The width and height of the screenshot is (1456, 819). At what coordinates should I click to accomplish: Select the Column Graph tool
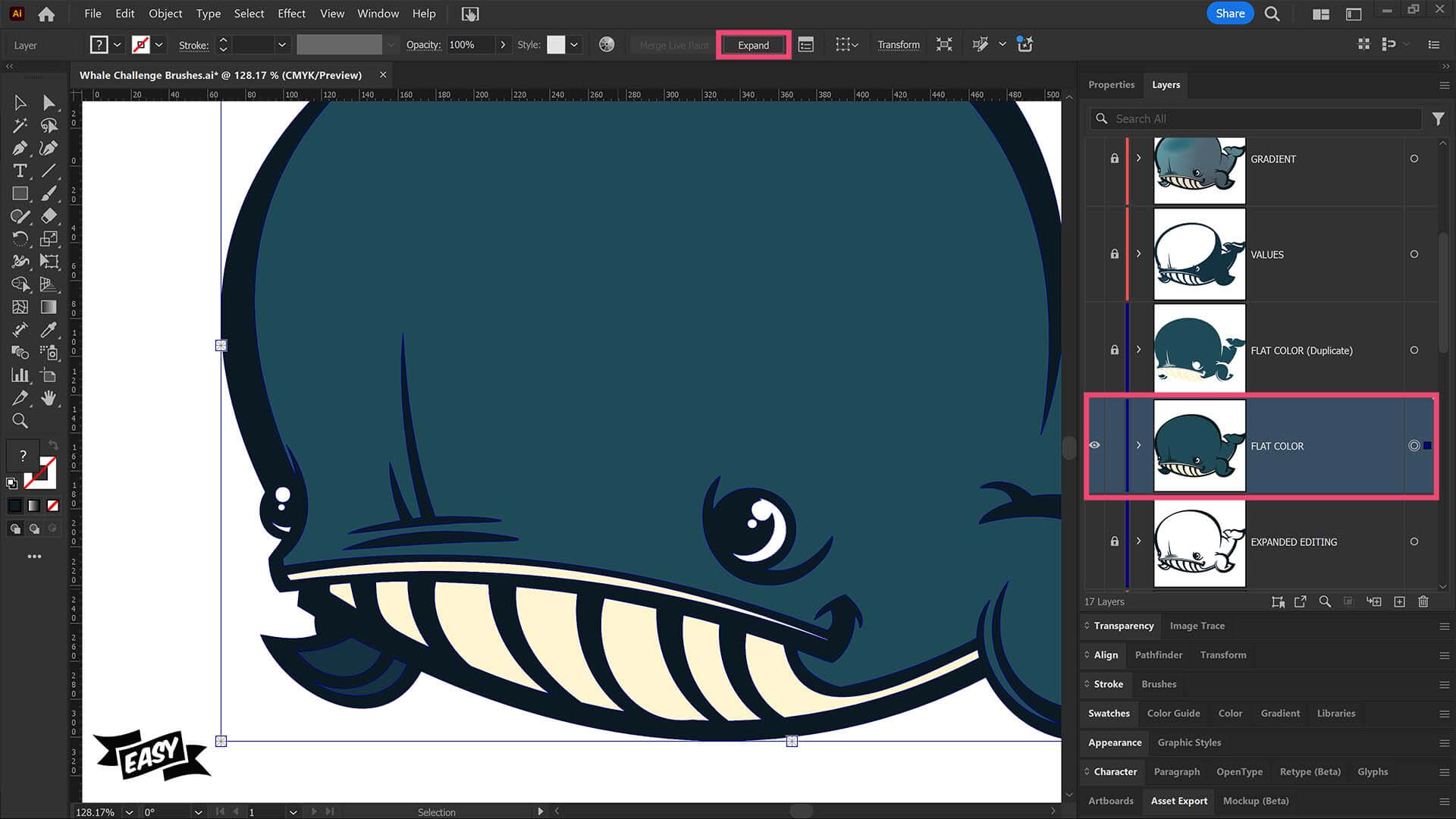point(20,375)
